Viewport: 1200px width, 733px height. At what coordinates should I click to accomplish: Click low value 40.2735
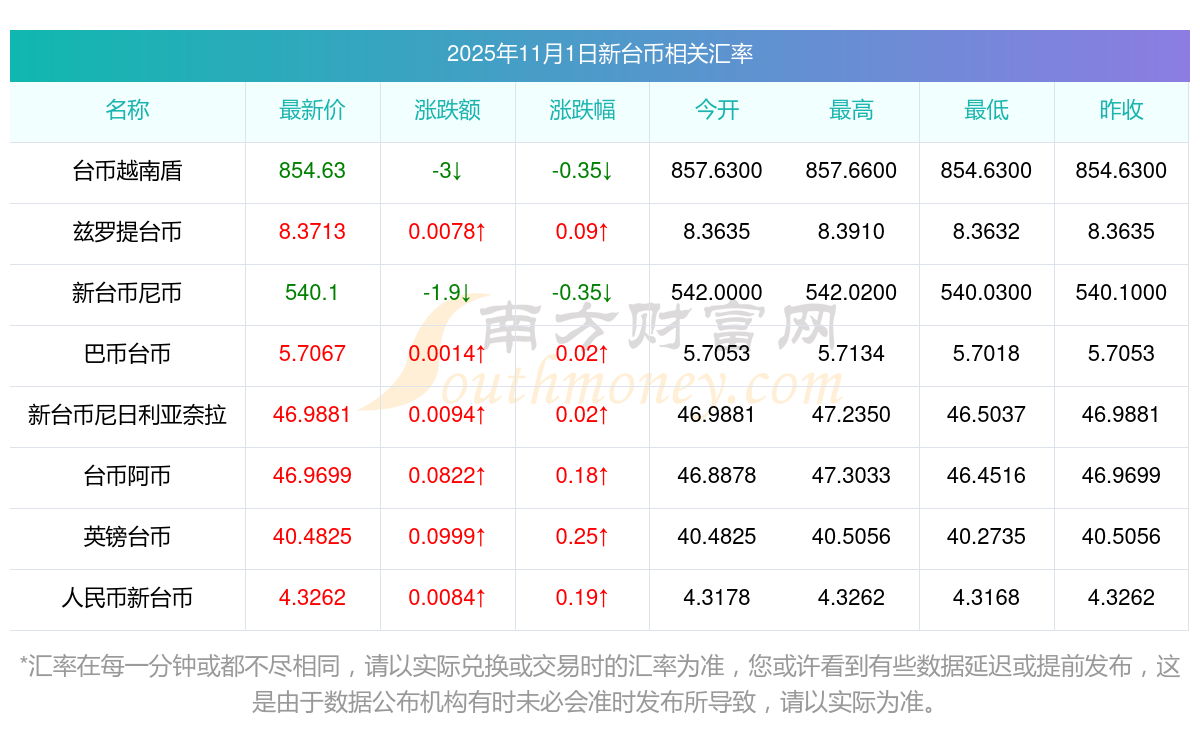[x=986, y=537]
